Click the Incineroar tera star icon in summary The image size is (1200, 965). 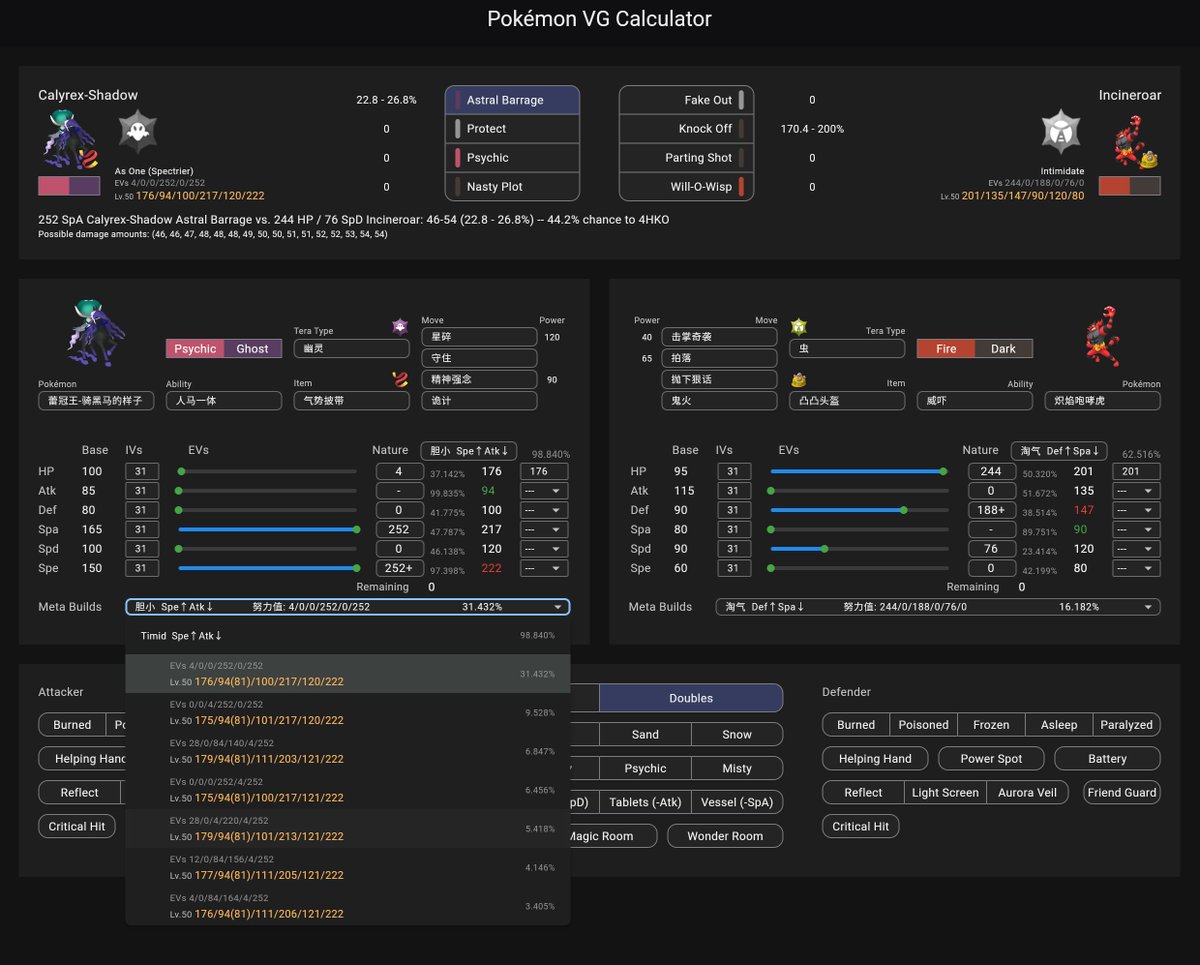click(1061, 131)
